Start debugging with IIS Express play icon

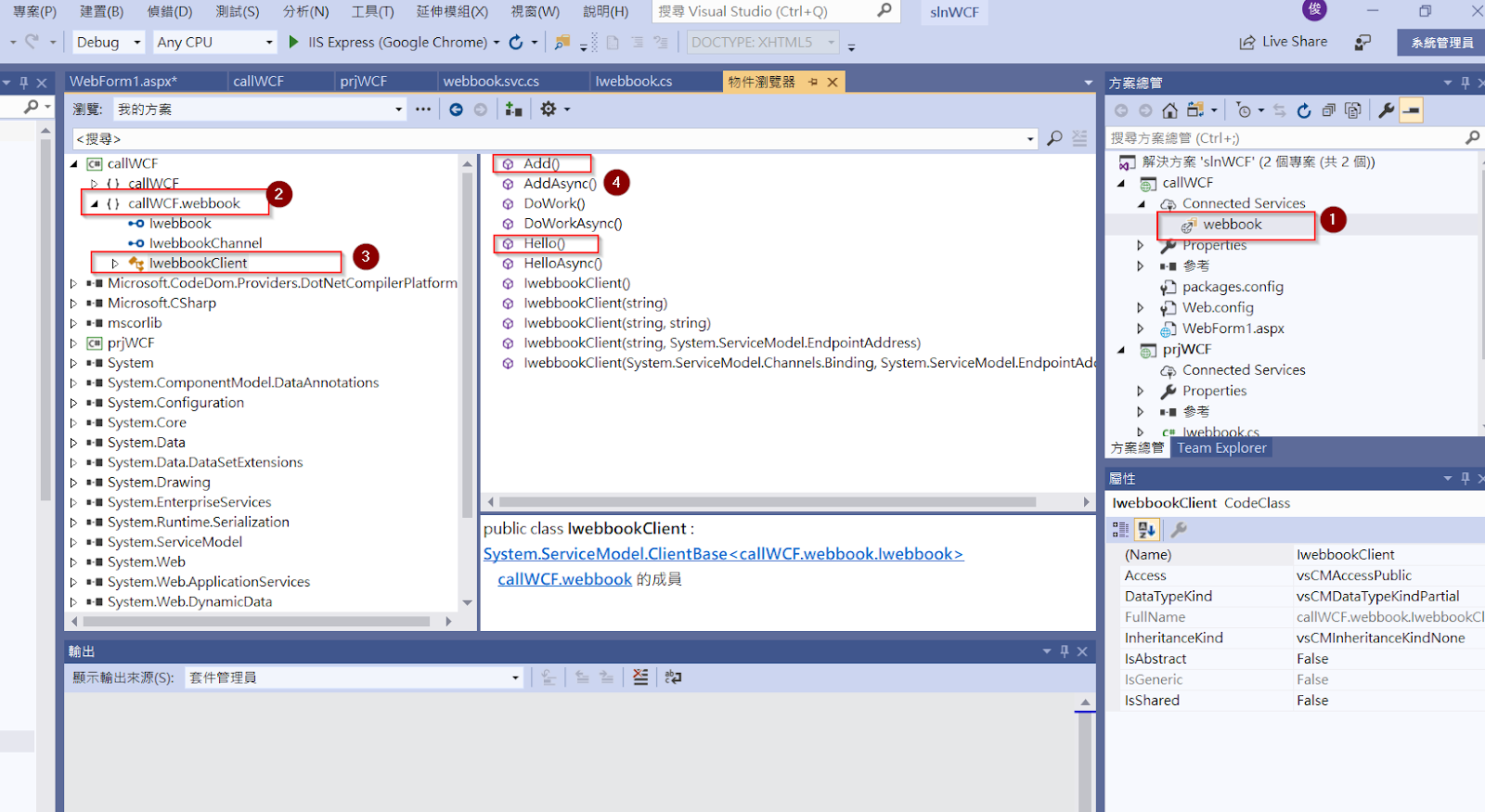pyautogui.click(x=293, y=42)
